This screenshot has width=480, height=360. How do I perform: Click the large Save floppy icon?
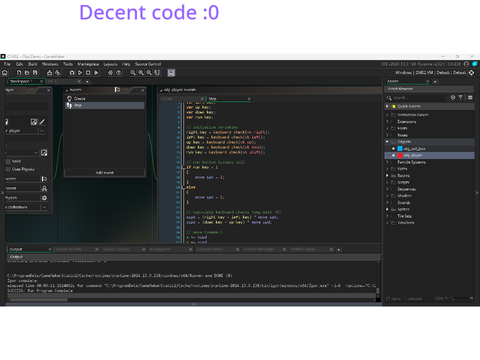pyautogui.click(x=171, y=73)
